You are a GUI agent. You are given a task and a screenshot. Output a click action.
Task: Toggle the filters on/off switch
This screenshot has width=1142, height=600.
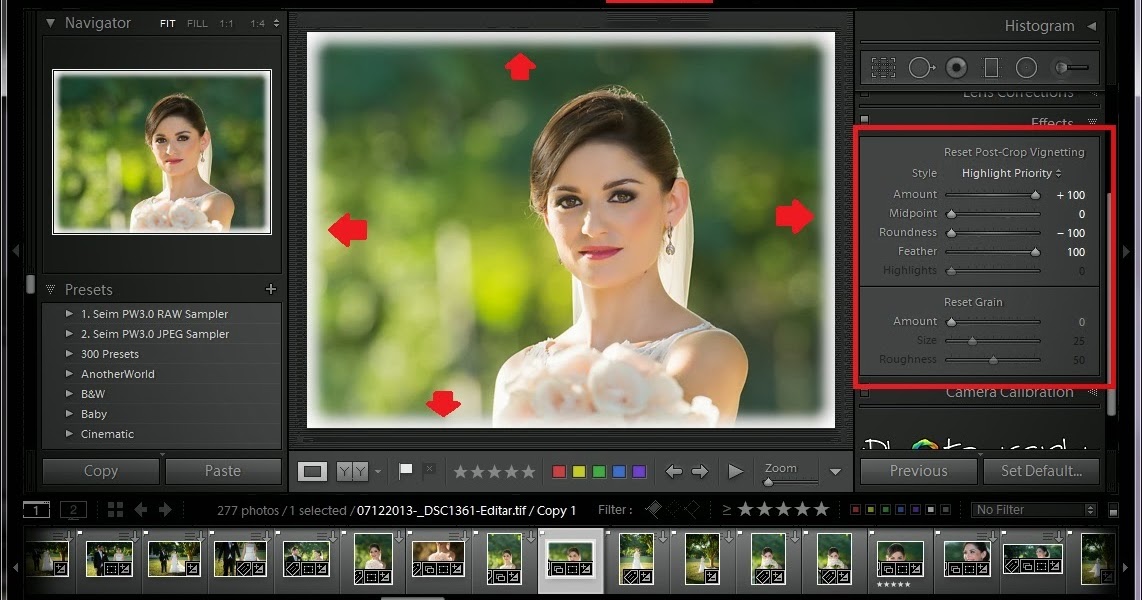[1113, 511]
